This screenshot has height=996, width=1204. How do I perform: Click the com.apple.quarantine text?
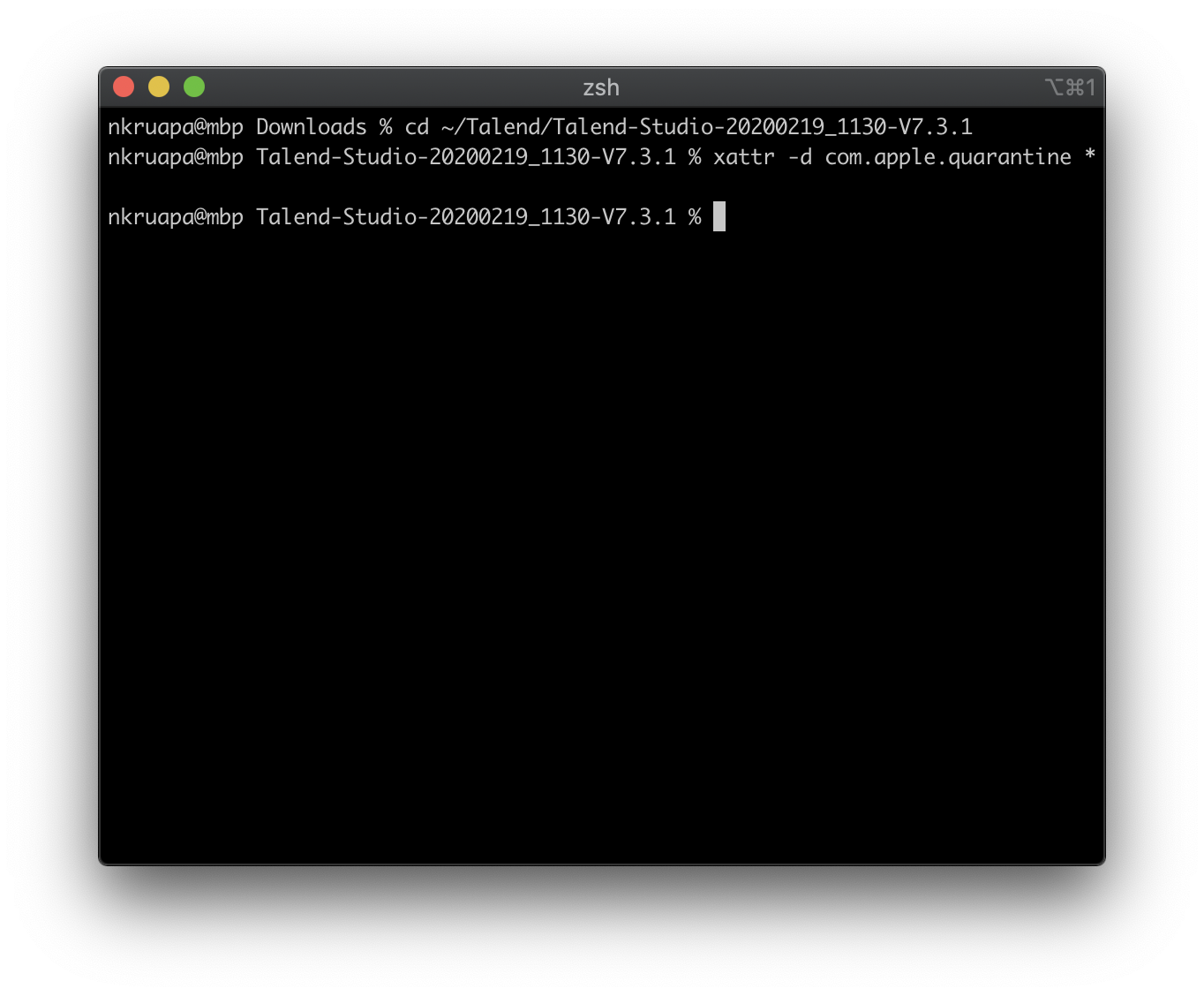[x=948, y=157]
